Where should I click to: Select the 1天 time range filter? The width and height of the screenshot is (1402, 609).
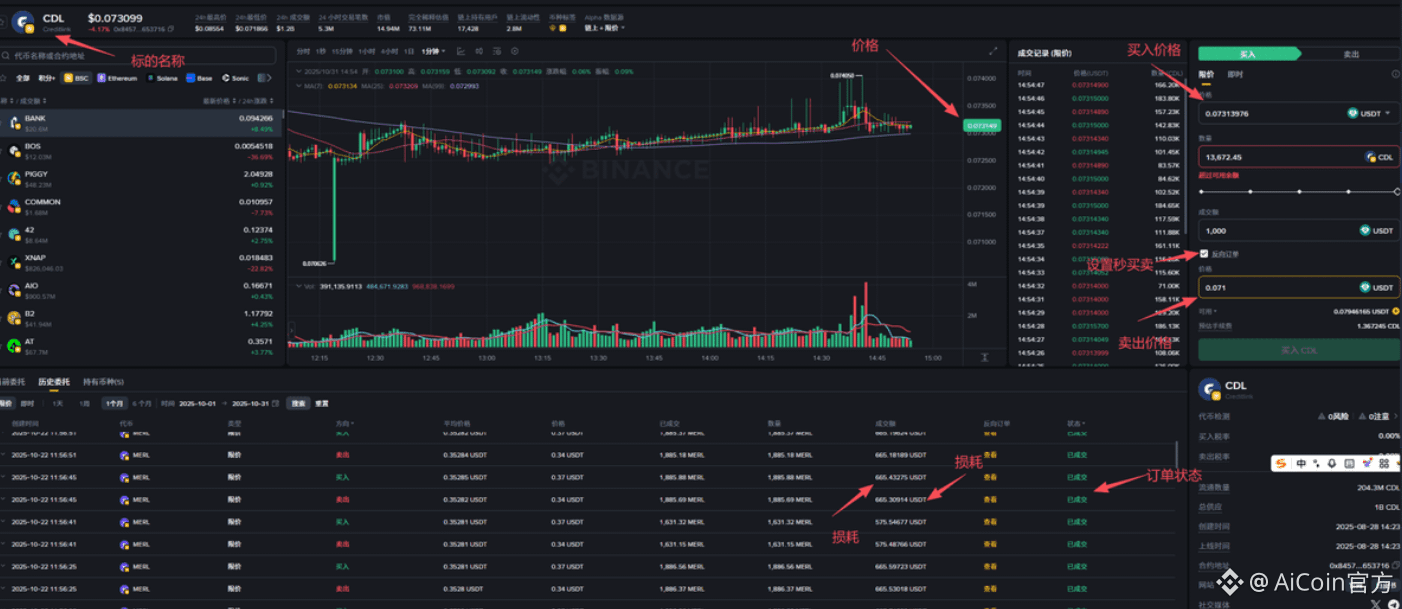tap(57, 403)
